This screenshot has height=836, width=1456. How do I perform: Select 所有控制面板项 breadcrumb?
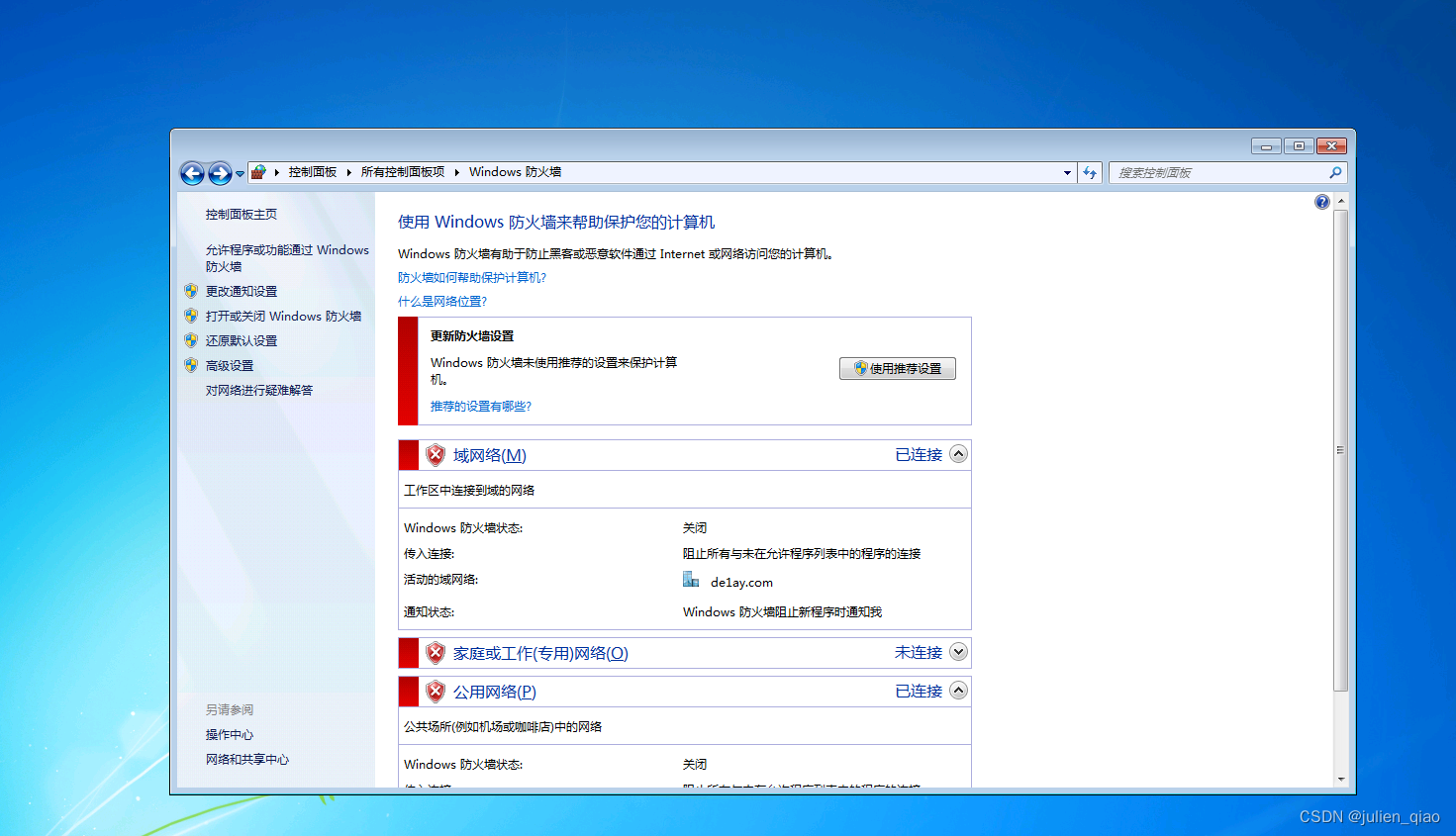click(403, 172)
